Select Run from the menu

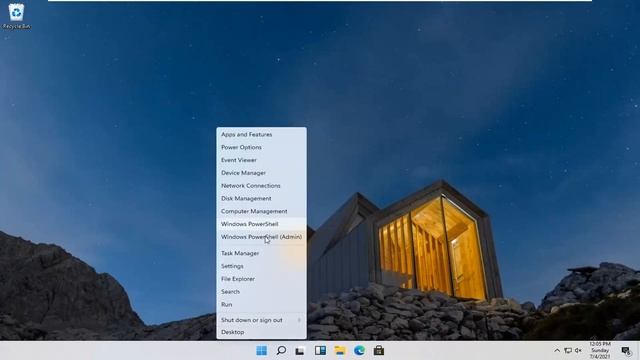click(262, 304)
